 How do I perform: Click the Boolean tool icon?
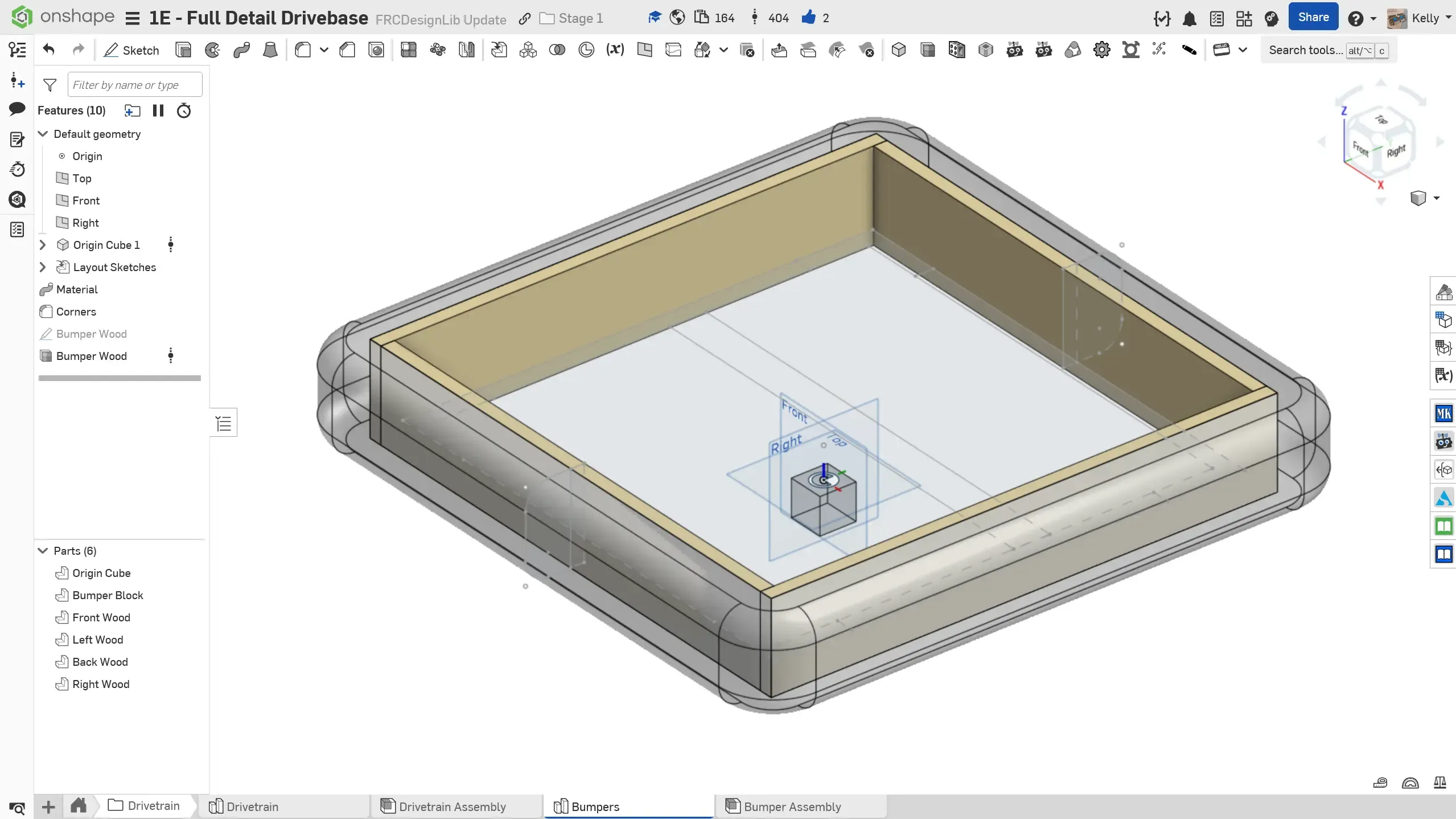(x=557, y=50)
